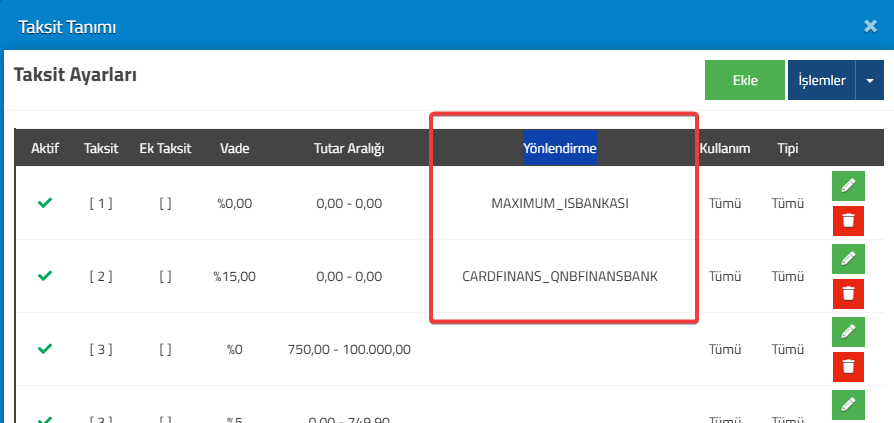Edit the 0,00 - 749,90 installment row
The image size is (894, 423).
848,405
